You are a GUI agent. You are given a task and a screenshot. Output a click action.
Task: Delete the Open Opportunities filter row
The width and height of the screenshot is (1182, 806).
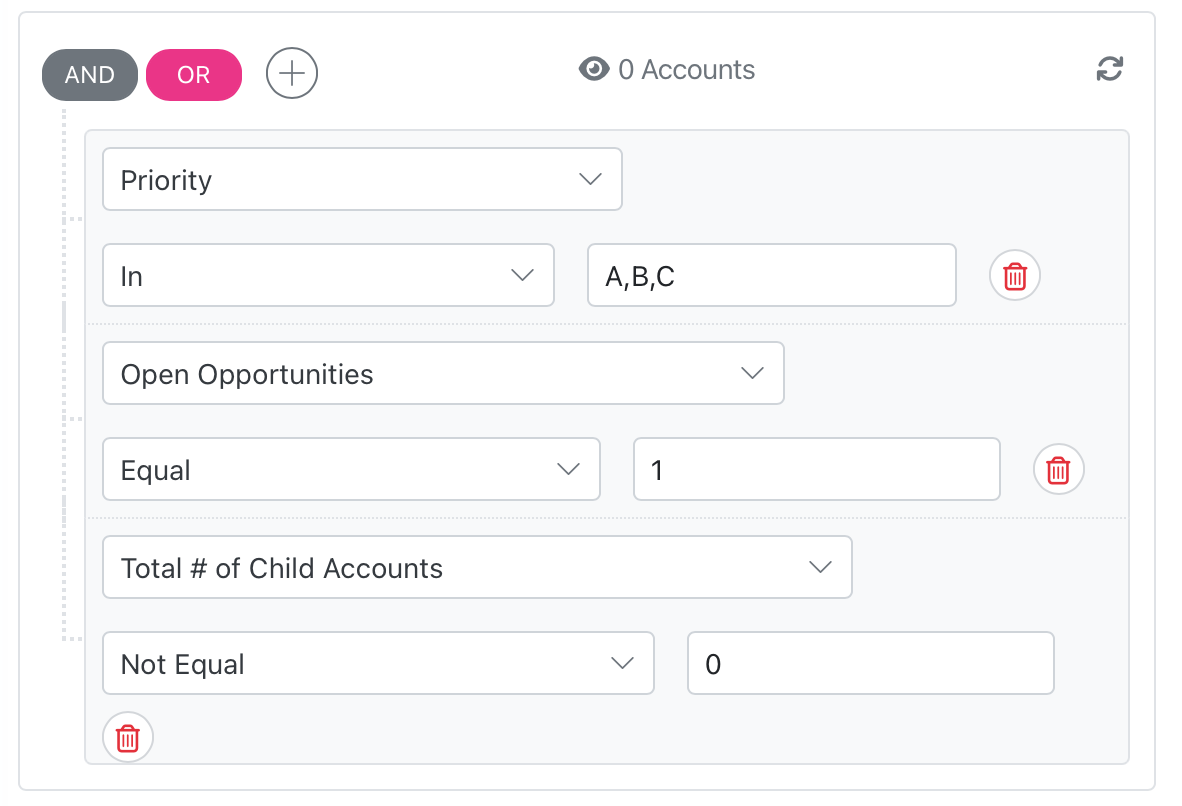(x=1058, y=469)
